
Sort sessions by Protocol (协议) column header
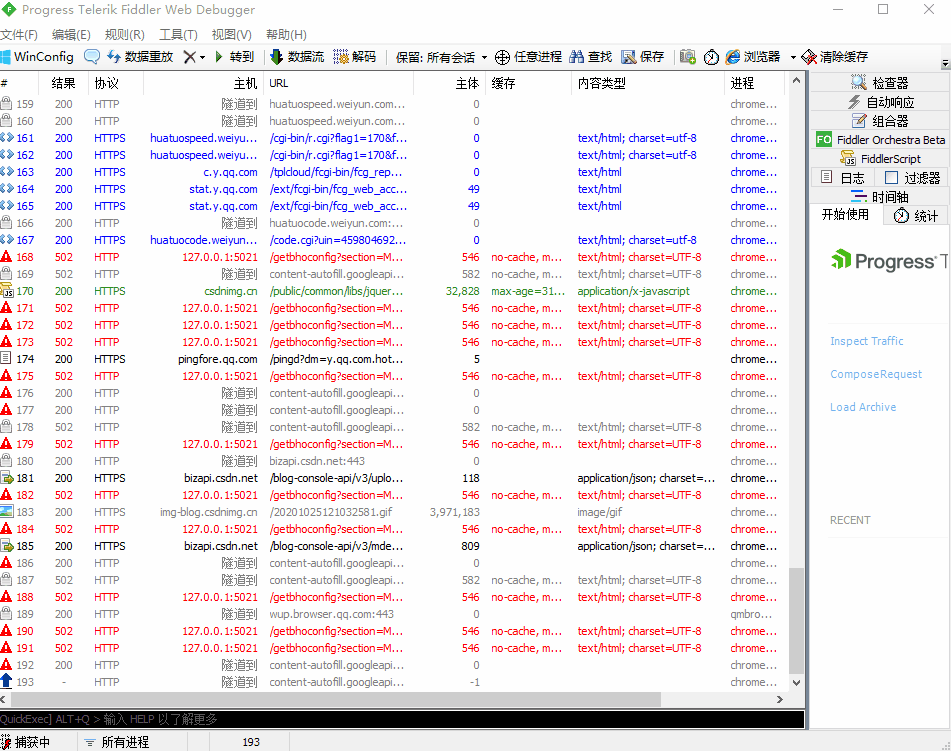(x=115, y=83)
